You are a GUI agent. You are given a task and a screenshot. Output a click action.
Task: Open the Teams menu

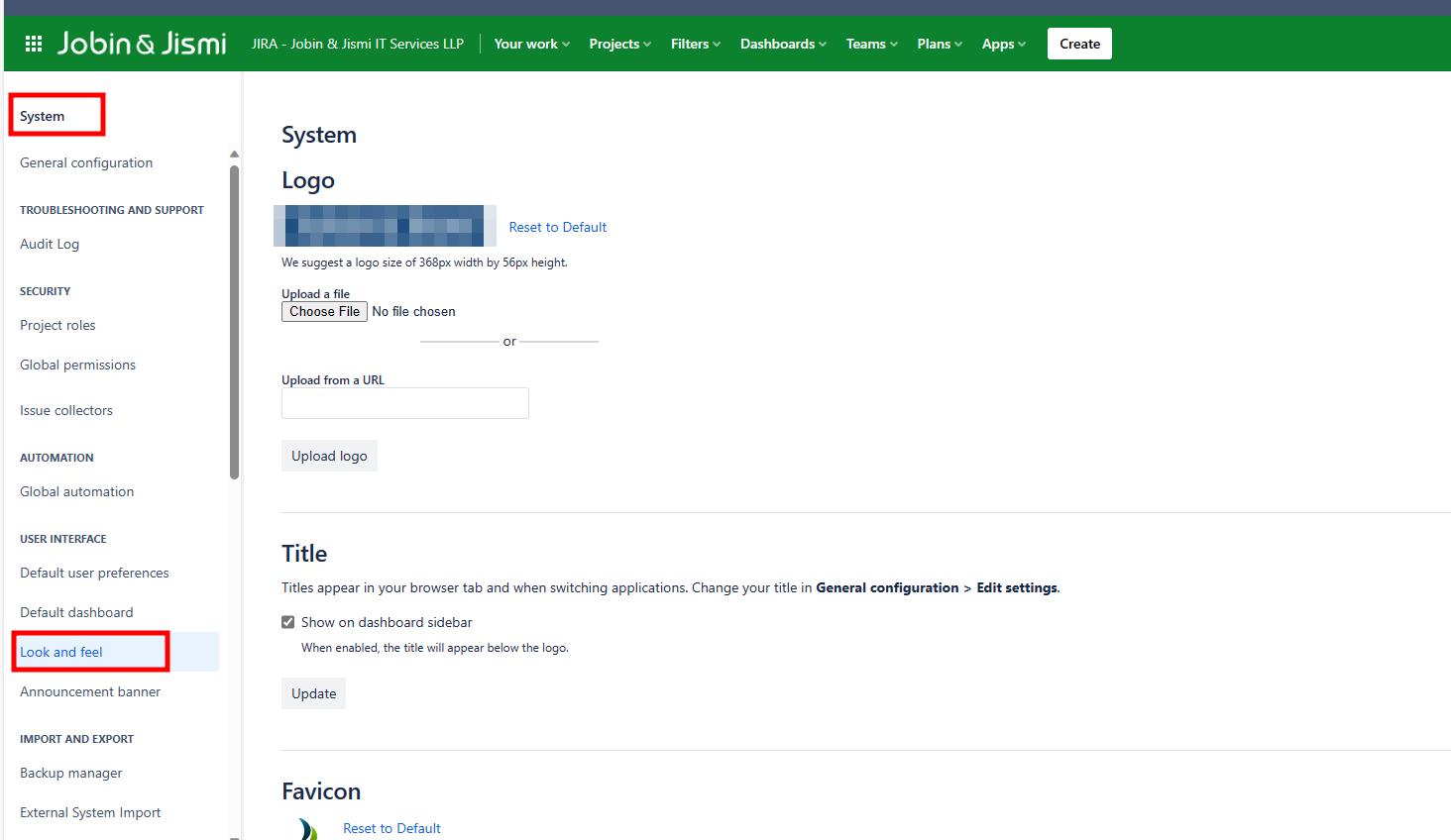pos(871,44)
